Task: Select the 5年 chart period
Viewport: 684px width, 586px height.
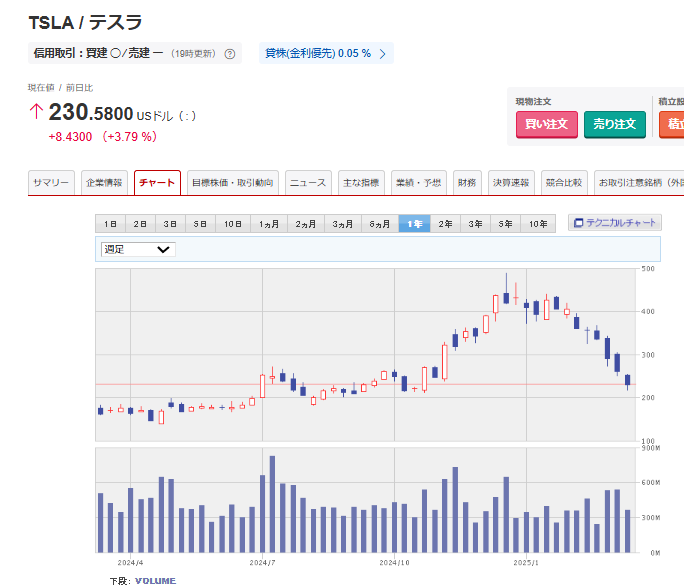Action: tap(506, 224)
